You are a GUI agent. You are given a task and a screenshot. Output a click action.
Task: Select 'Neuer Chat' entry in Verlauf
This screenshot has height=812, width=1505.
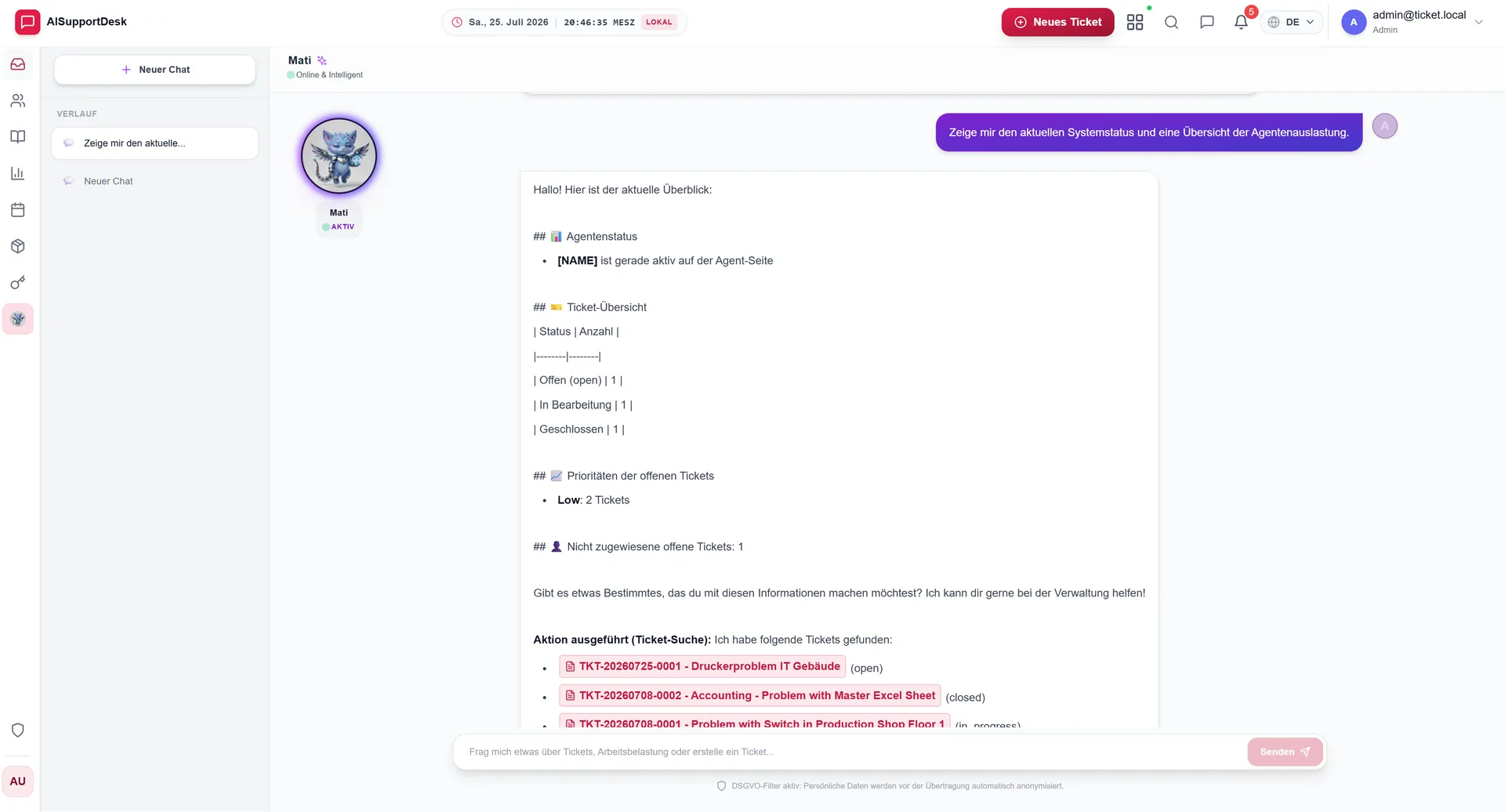pos(155,181)
